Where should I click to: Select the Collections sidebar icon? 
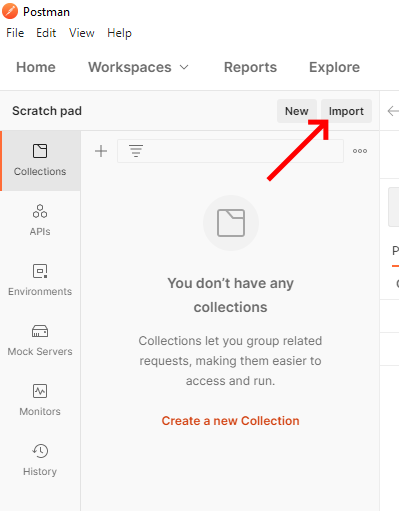40,161
